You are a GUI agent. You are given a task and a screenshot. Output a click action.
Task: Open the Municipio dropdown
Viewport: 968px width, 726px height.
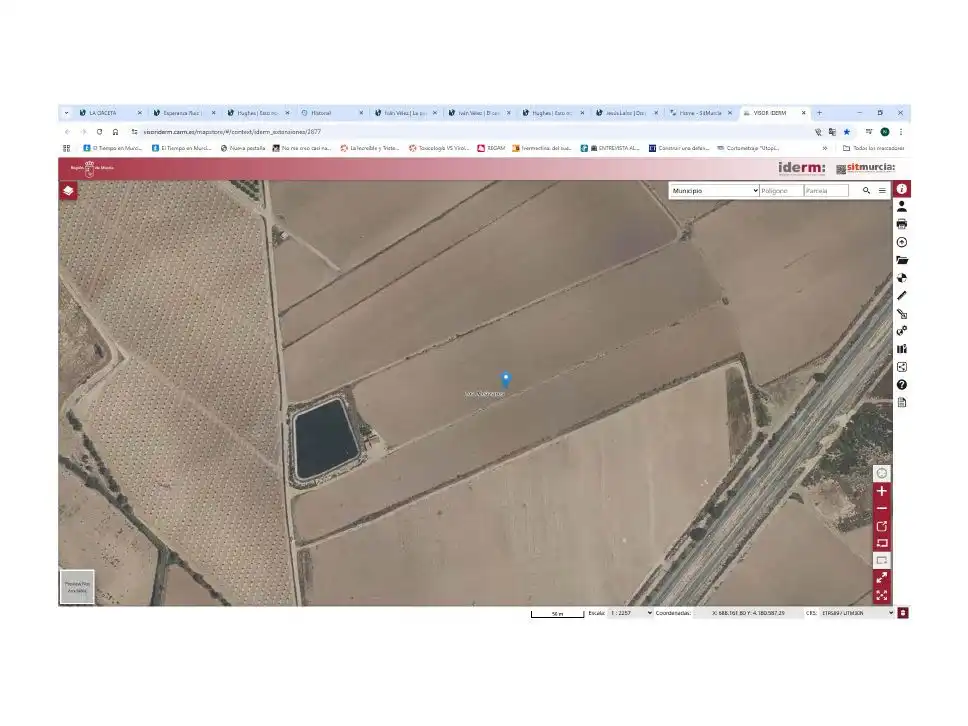coord(714,191)
